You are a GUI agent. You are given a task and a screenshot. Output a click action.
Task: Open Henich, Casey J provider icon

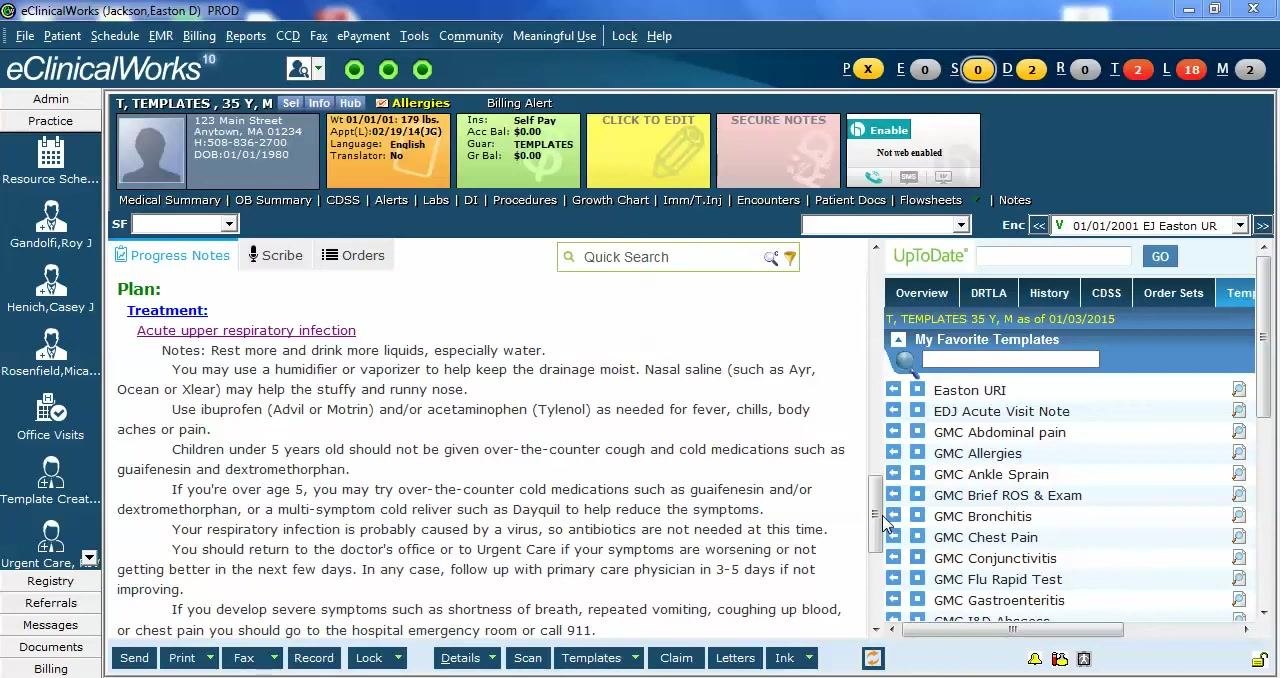50,281
